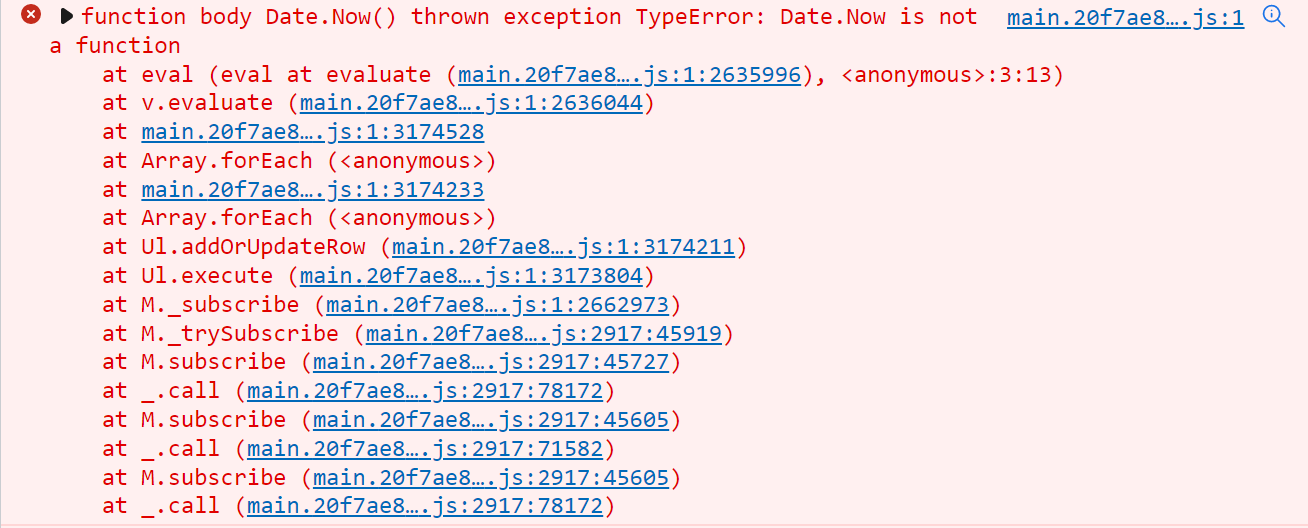
Task: Open the Ul.addOrUpdateRow source link
Action: 563,247
